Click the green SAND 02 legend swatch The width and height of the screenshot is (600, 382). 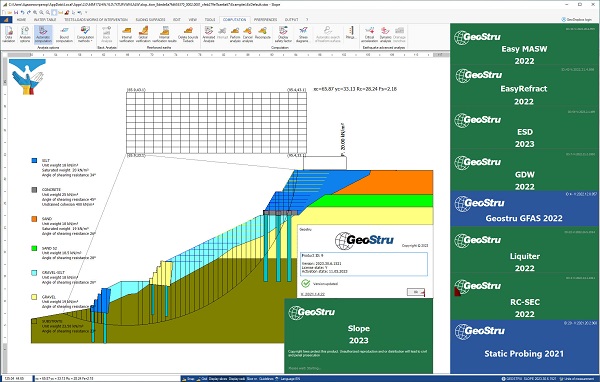34,248
